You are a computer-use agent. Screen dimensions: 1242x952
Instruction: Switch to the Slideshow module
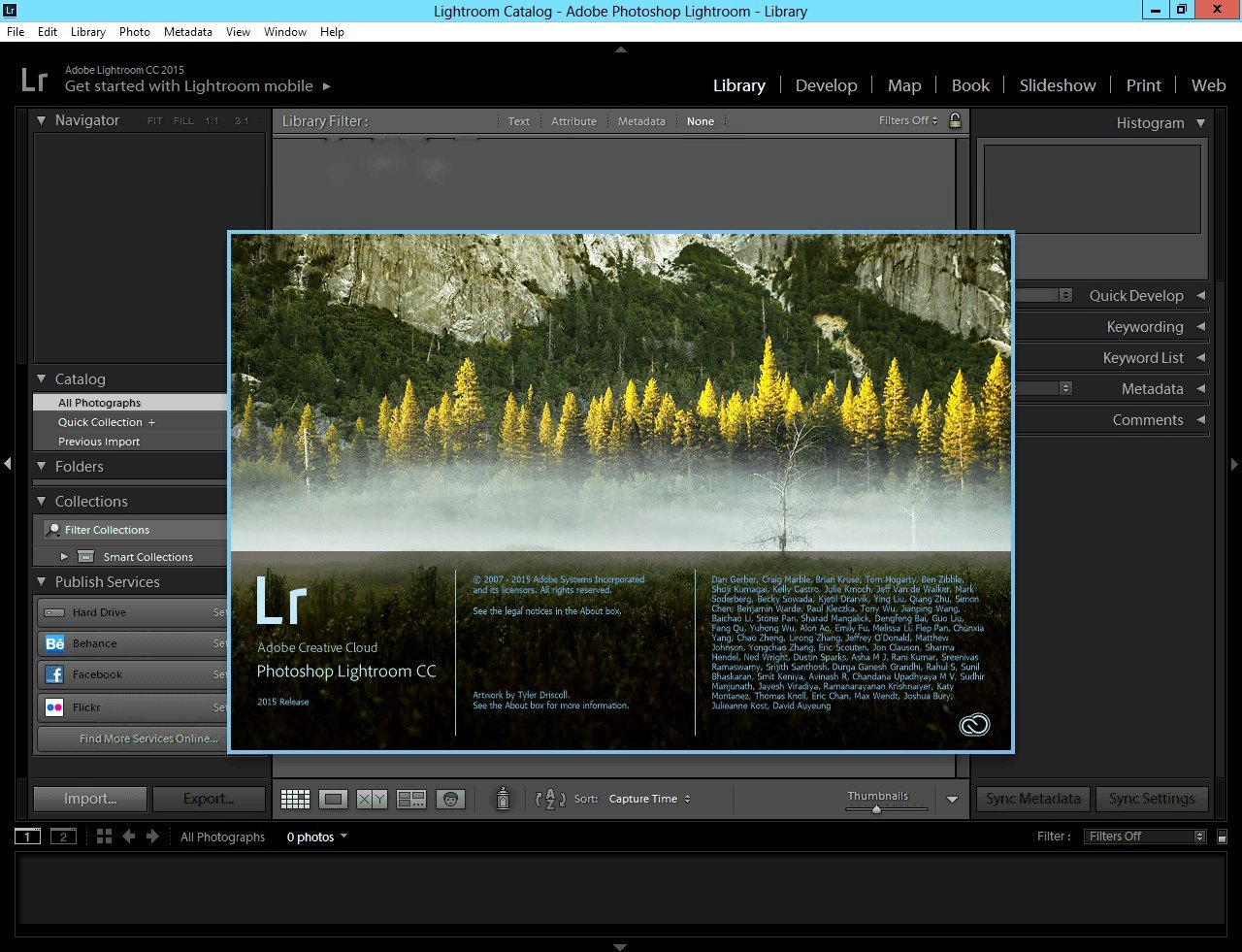tap(1058, 85)
